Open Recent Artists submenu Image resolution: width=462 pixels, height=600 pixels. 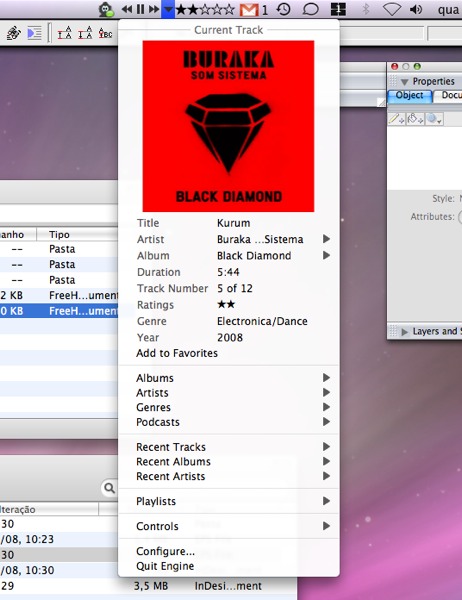[x=229, y=476]
